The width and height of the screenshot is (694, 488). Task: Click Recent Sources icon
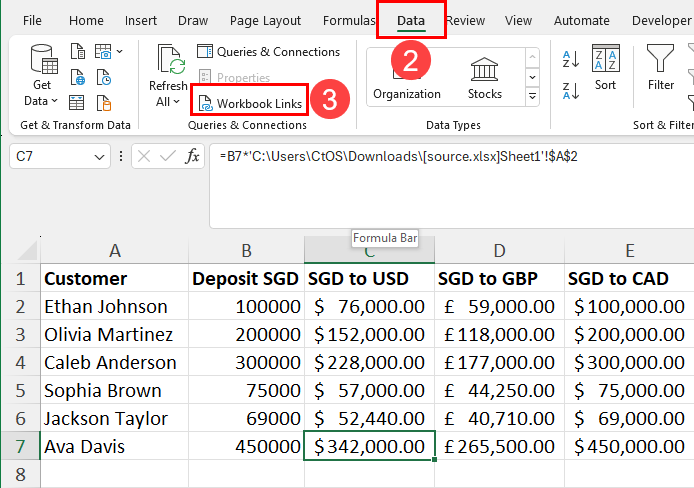[x=104, y=77]
